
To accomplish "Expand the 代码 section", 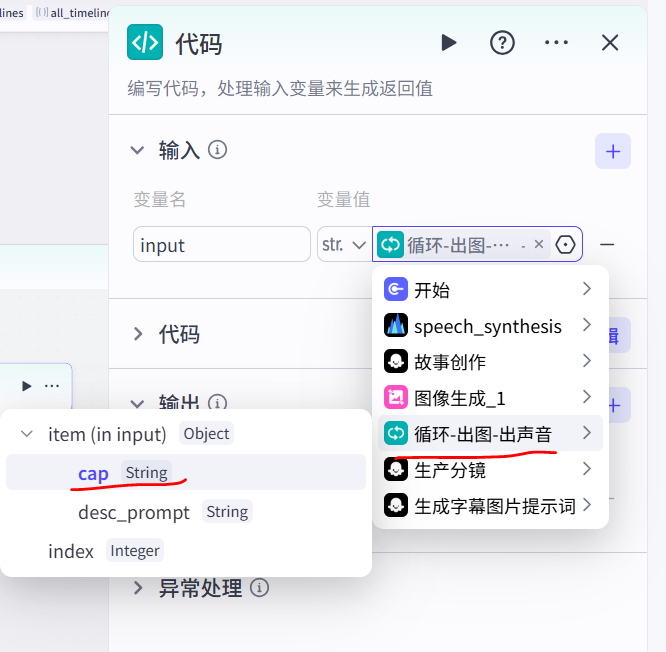I will [x=138, y=334].
